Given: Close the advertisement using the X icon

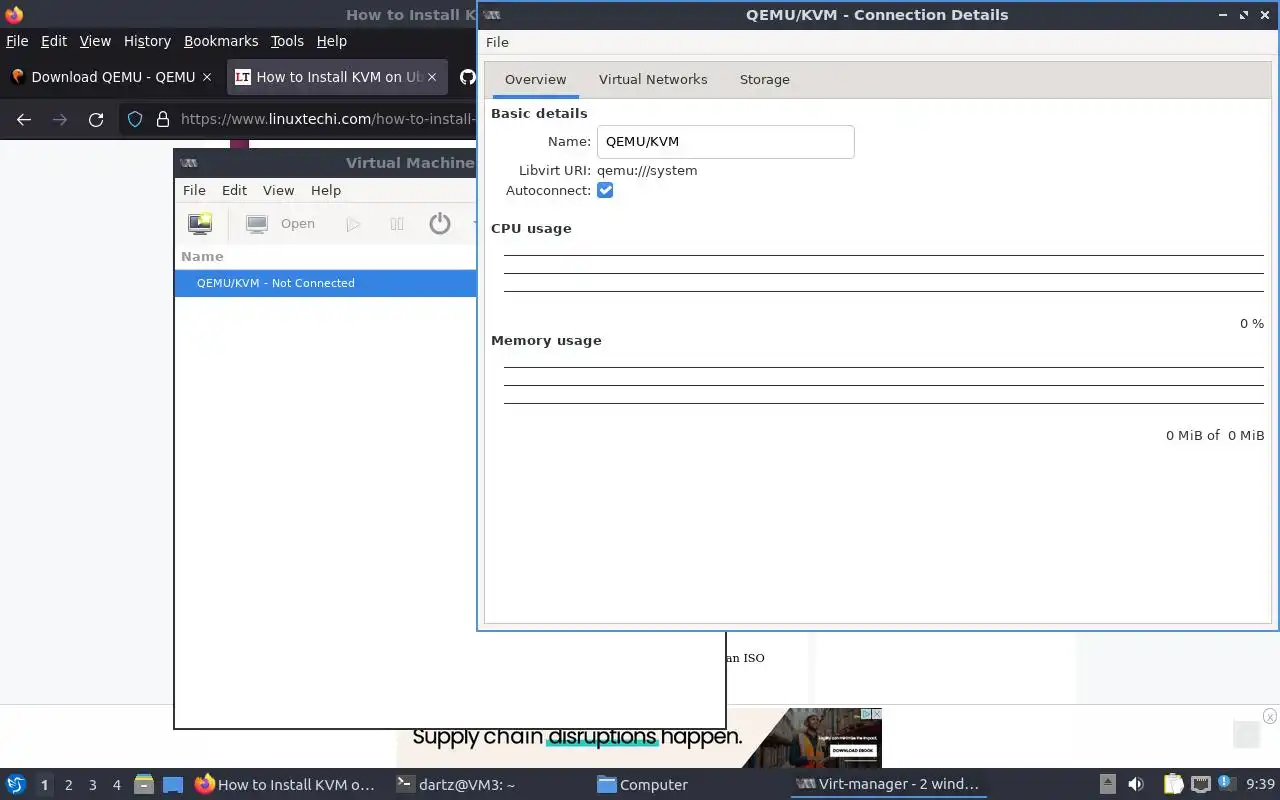Looking at the screenshot, I should (x=1270, y=716).
